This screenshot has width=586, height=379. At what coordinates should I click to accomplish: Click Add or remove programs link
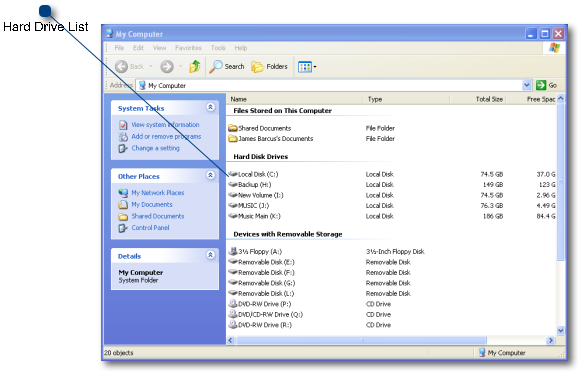pyautogui.click(x=166, y=136)
